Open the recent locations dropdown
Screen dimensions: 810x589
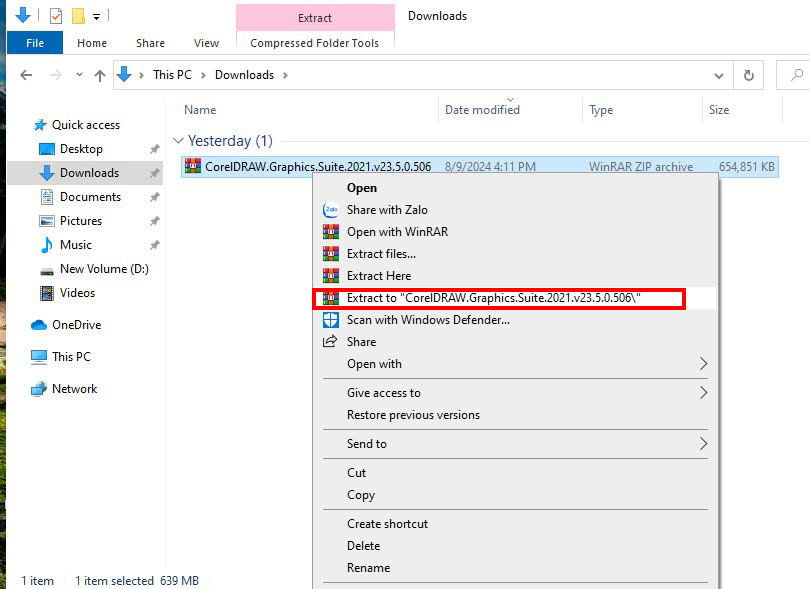point(79,75)
